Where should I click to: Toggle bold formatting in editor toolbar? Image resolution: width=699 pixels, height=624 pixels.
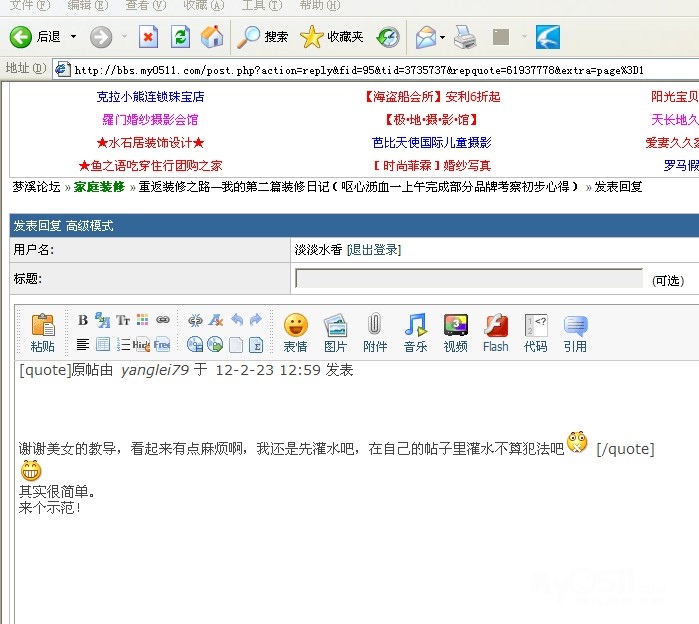point(83,320)
